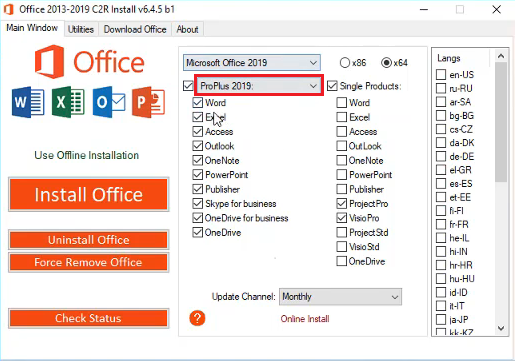Click the PowerPoint application icon
This screenshot has width=515, height=361.
[x=148, y=102]
